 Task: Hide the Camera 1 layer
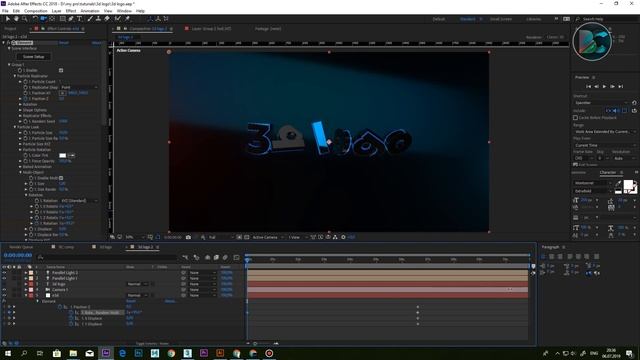[4, 290]
